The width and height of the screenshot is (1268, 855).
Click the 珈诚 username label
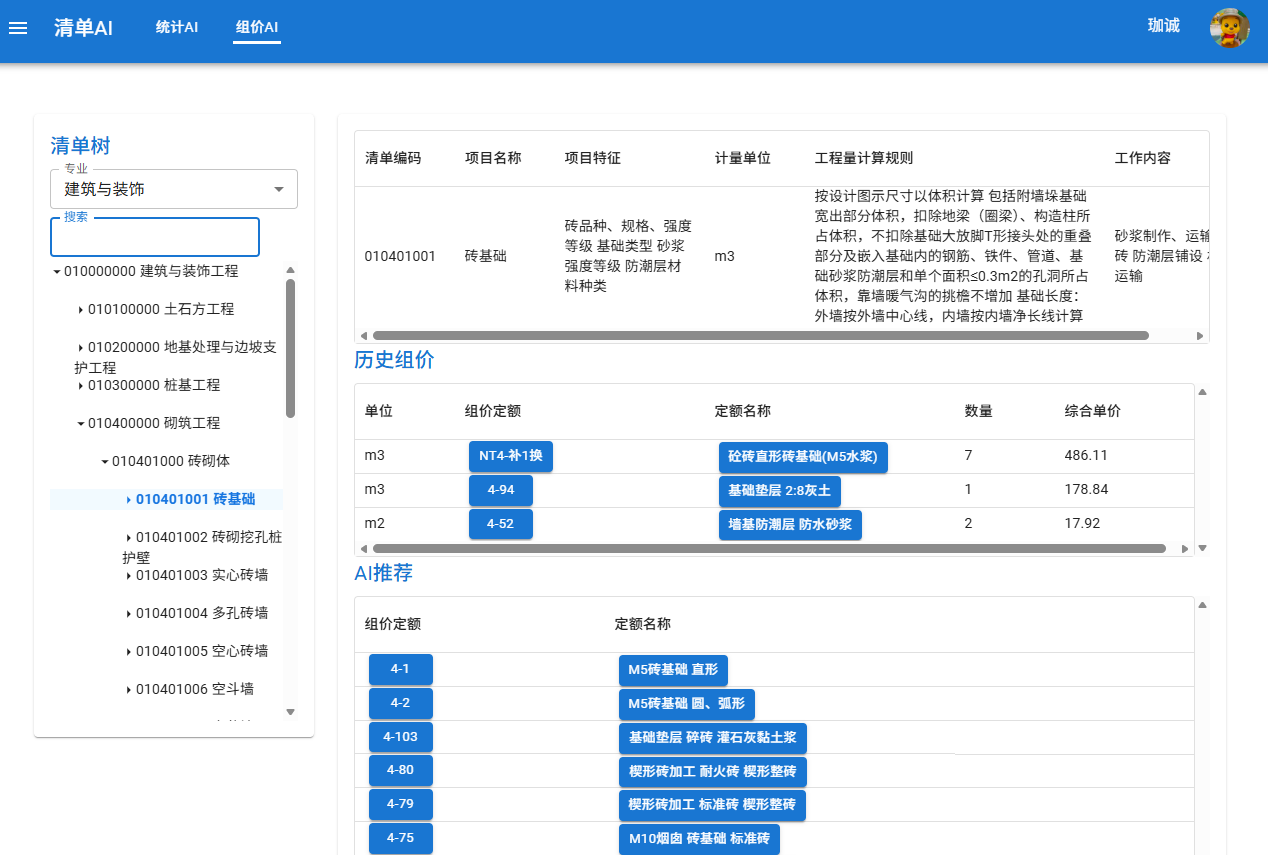pos(1163,26)
